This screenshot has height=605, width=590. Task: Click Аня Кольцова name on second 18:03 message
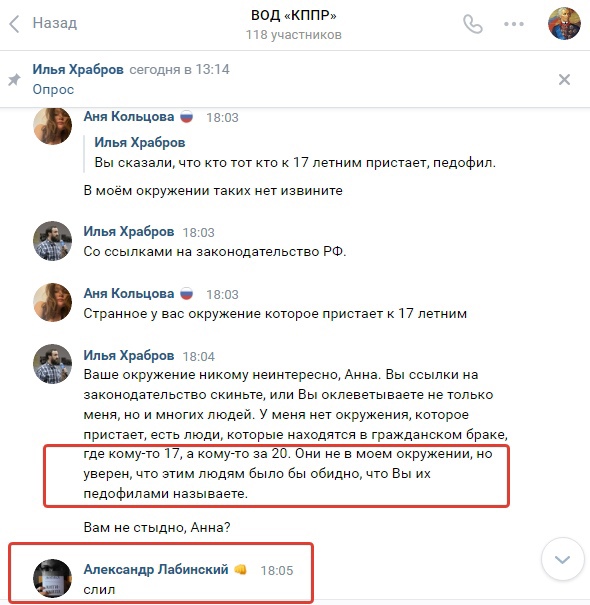[x=129, y=294]
